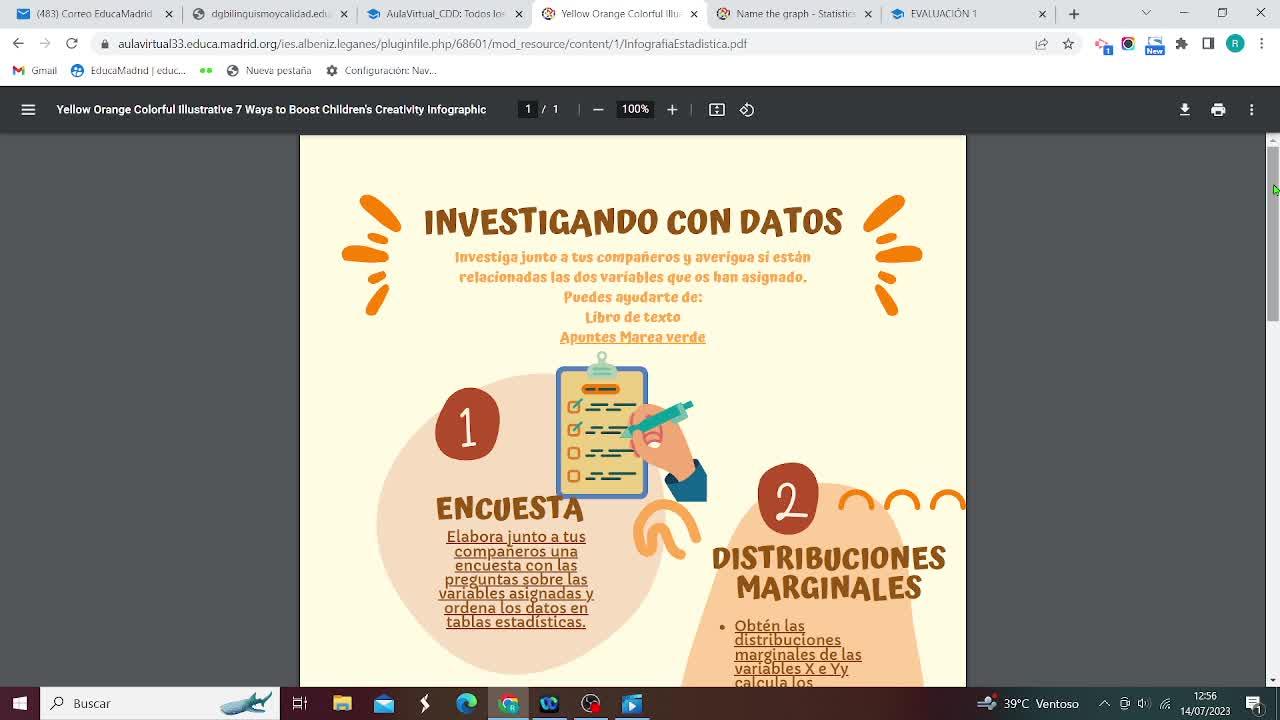Select the PDF page number field
The height and width of the screenshot is (720, 1280).
(x=528, y=109)
